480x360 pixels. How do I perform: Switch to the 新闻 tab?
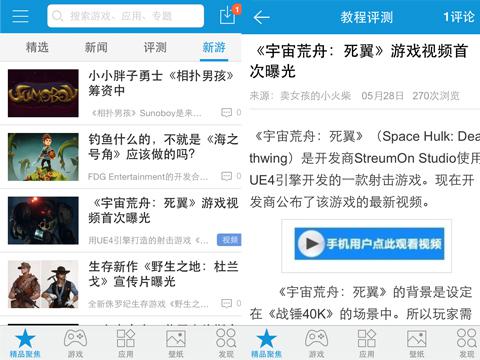point(96,47)
